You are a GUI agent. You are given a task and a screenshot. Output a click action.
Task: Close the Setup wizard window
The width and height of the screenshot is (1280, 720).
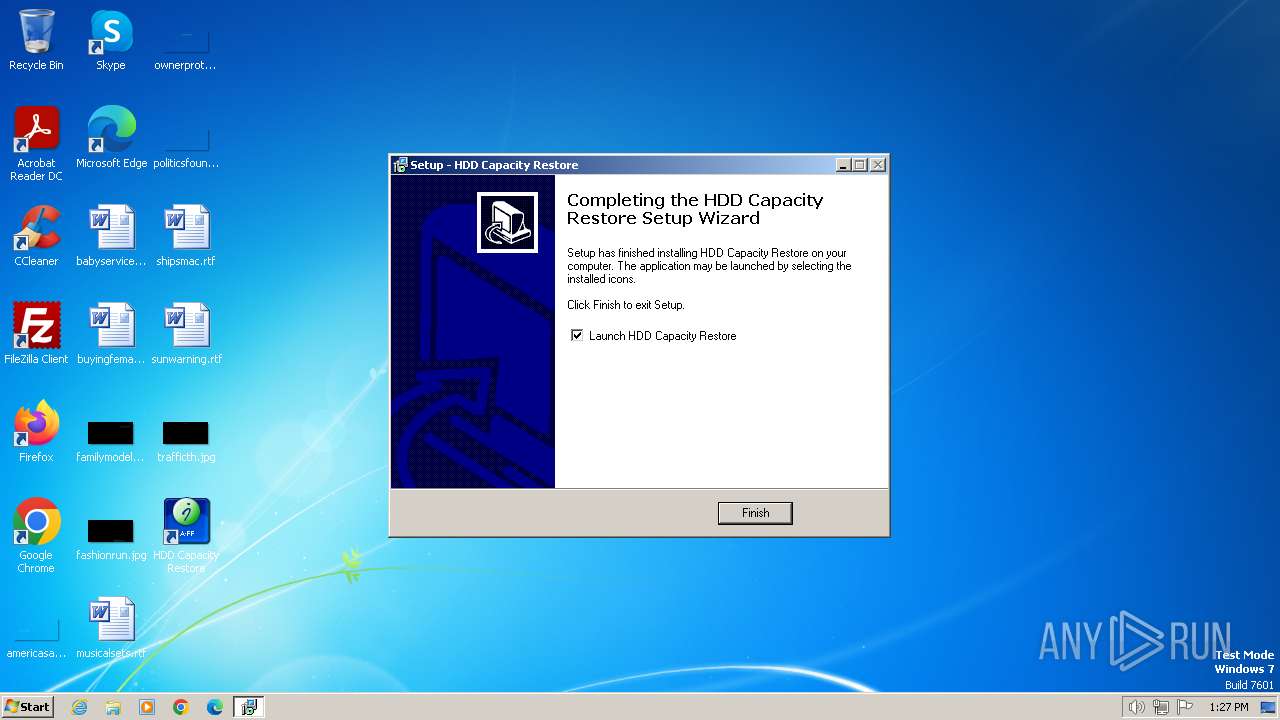coord(878,165)
